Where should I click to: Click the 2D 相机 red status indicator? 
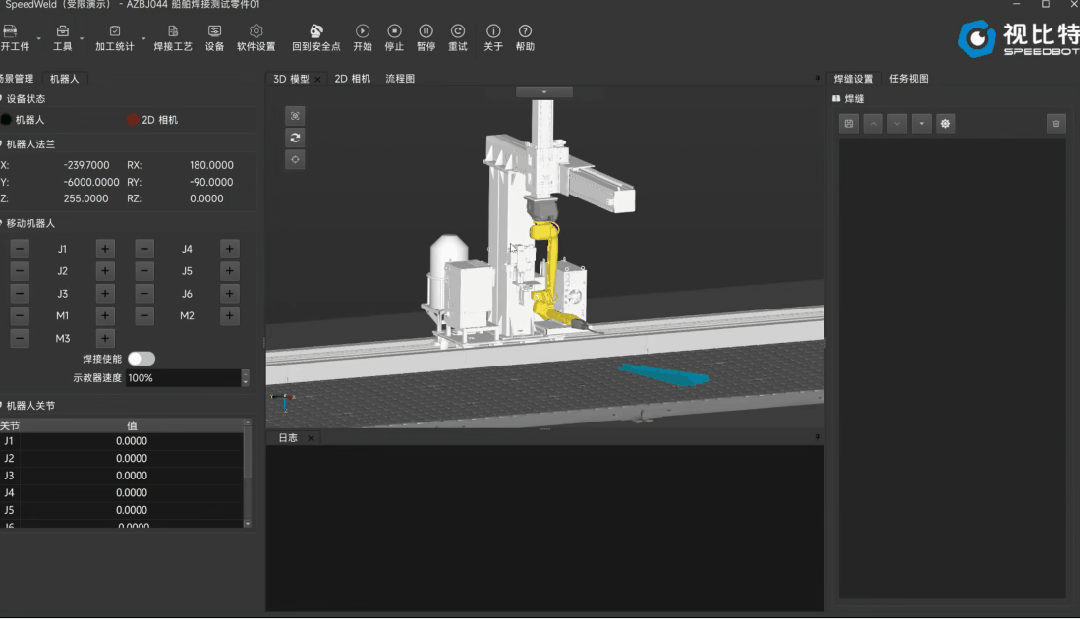(133, 120)
